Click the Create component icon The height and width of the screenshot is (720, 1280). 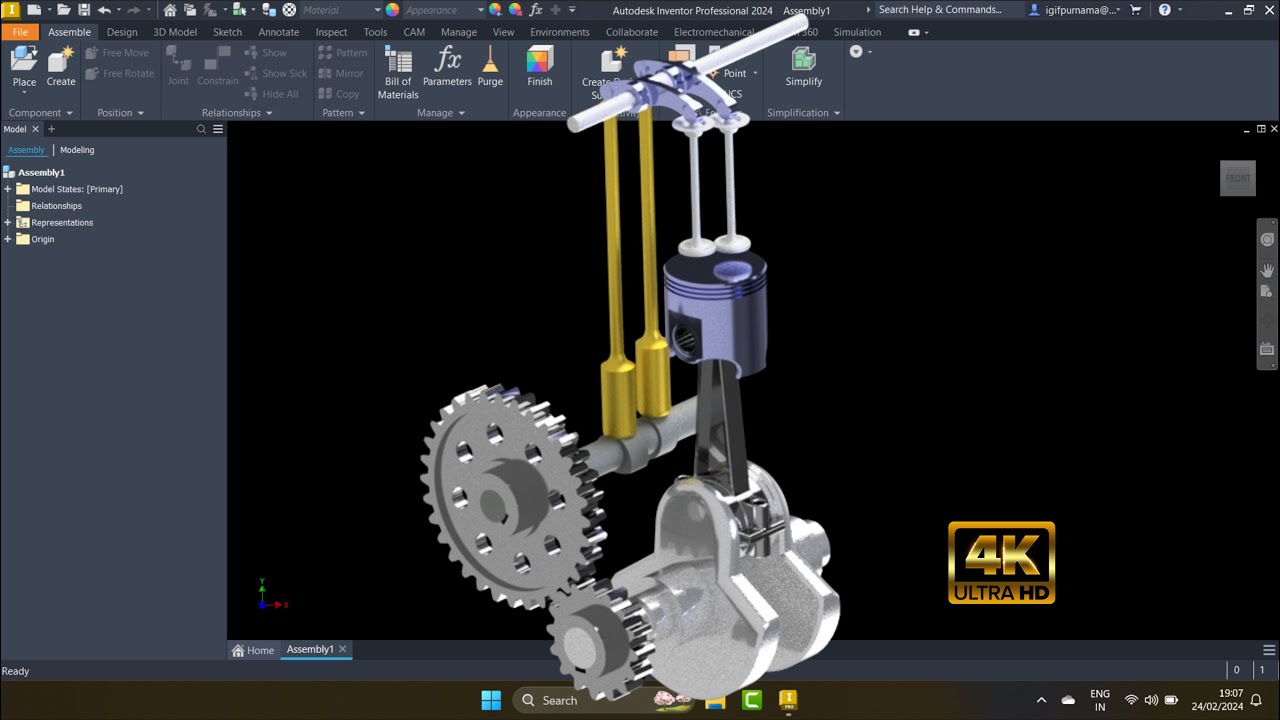point(61,60)
